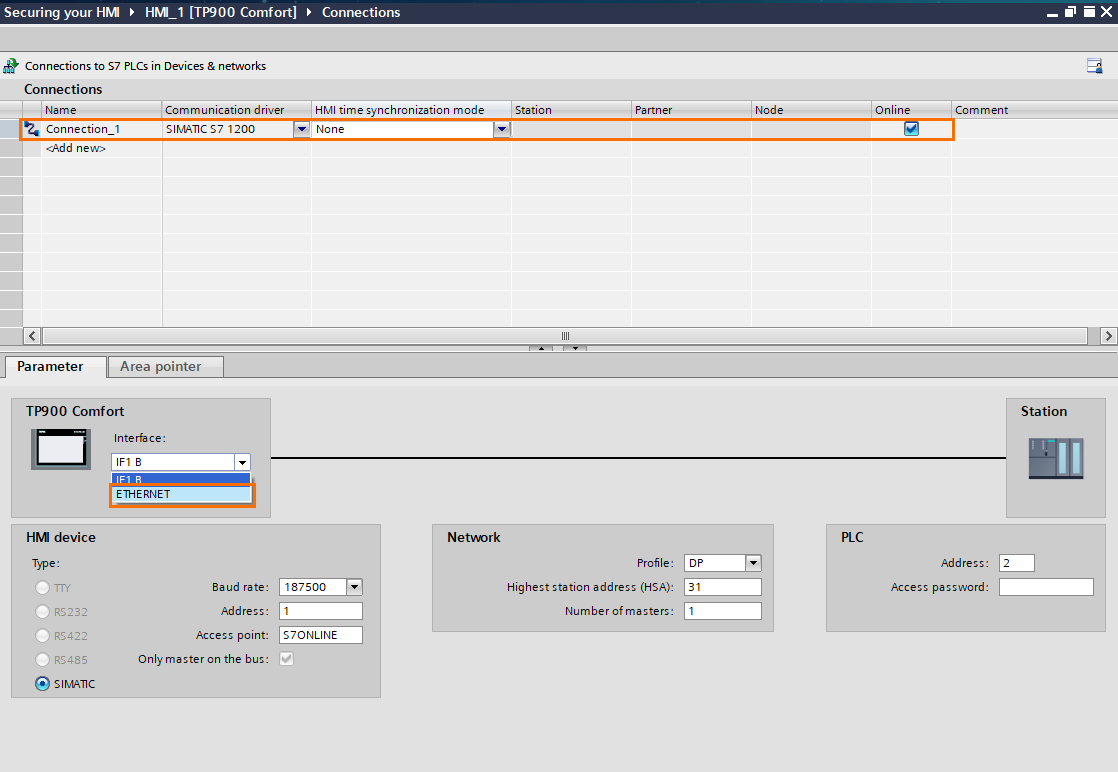Collapse the split pane with the up arrow
Image resolution: width=1118 pixels, height=772 pixels.
pyautogui.click(x=541, y=348)
